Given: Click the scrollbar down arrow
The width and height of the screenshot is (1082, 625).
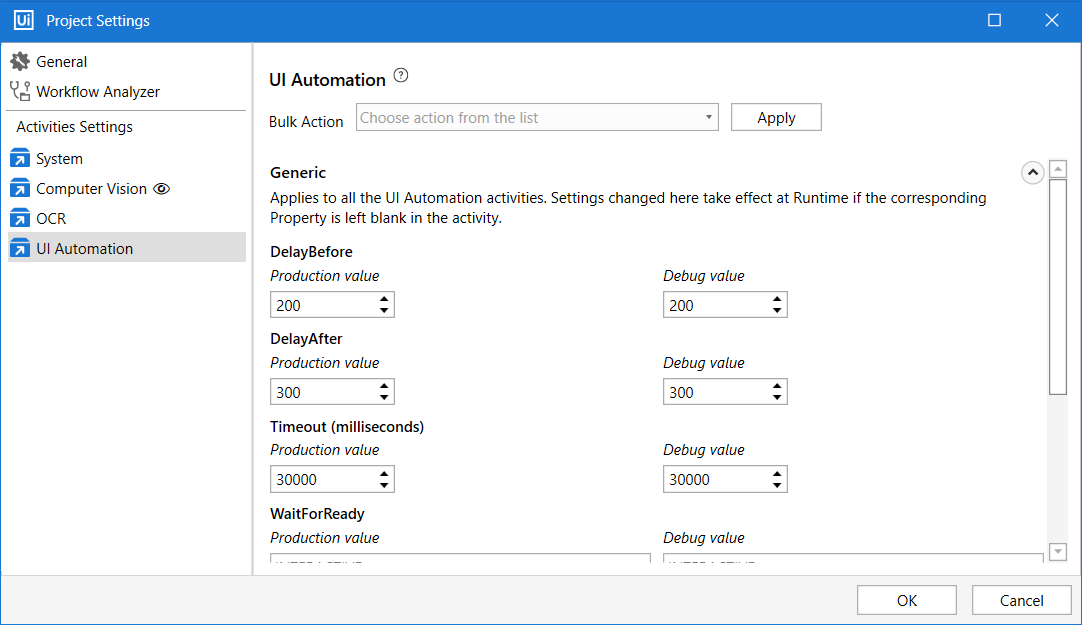Looking at the screenshot, I should pos(1058,551).
